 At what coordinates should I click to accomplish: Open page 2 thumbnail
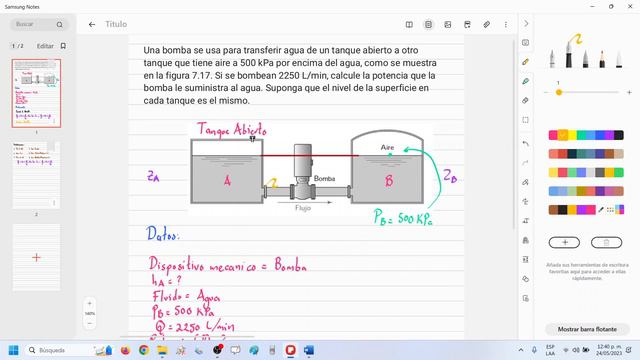coord(36,175)
